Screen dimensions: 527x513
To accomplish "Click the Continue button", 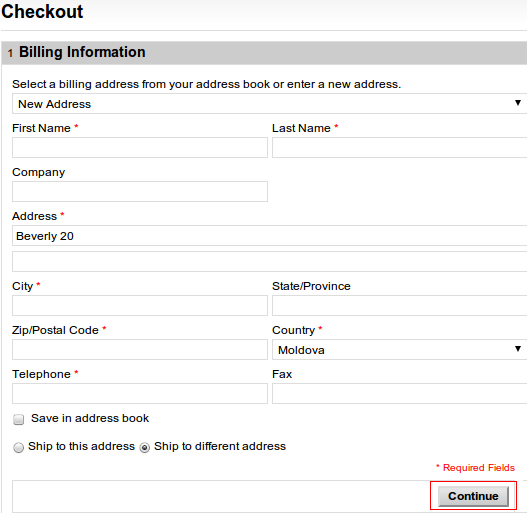I will 473,496.
